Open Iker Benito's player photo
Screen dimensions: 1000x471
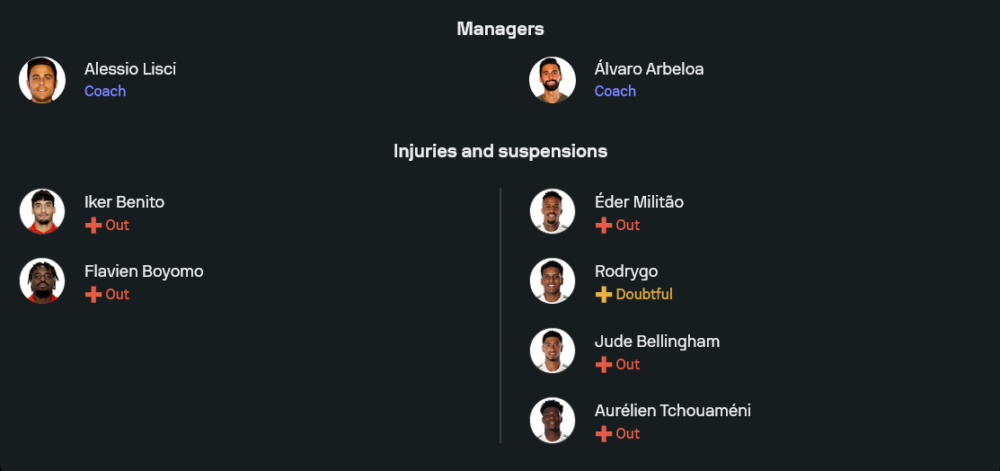[42, 212]
